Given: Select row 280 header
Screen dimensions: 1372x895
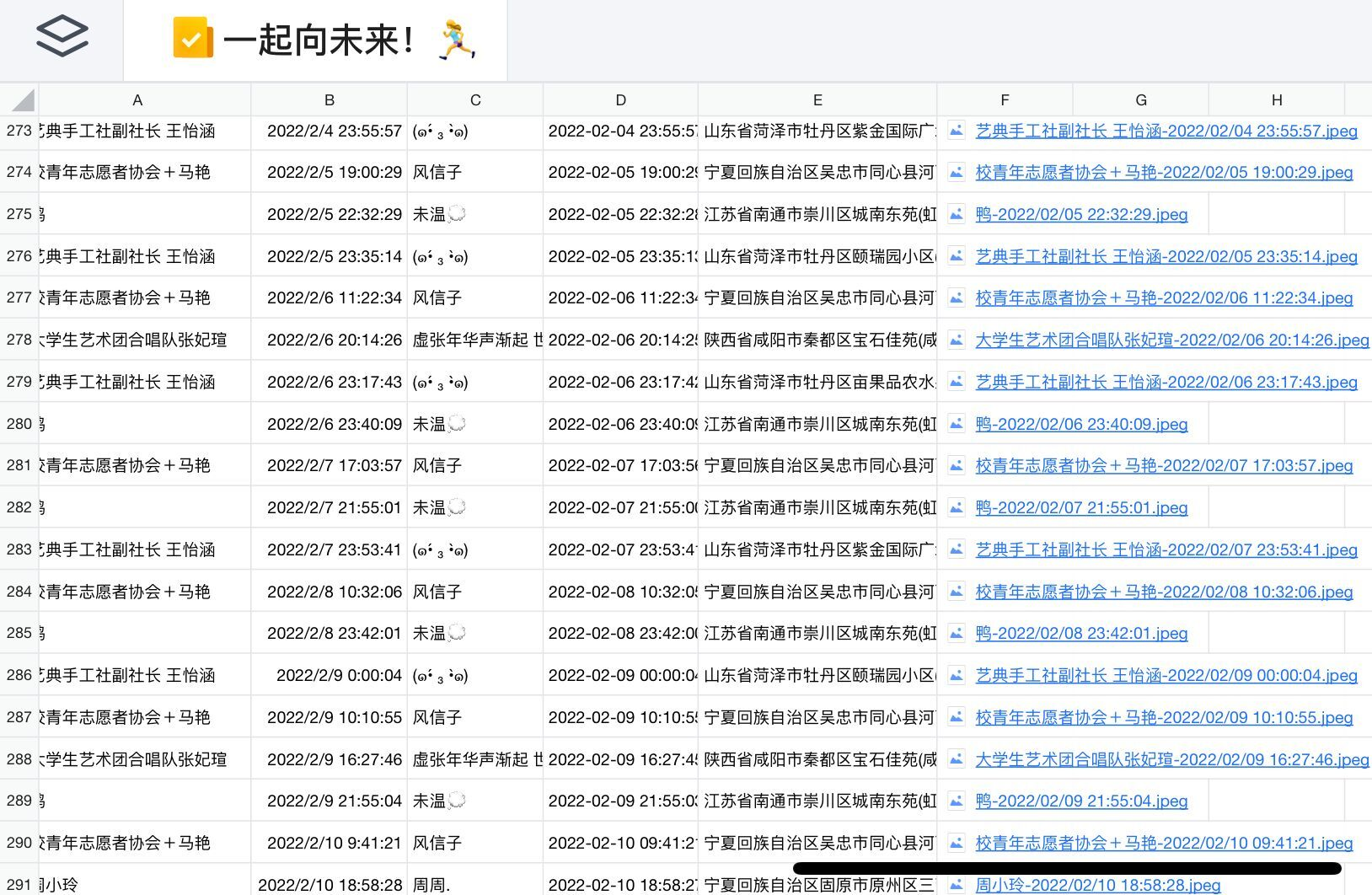Looking at the screenshot, I should click(19, 424).
